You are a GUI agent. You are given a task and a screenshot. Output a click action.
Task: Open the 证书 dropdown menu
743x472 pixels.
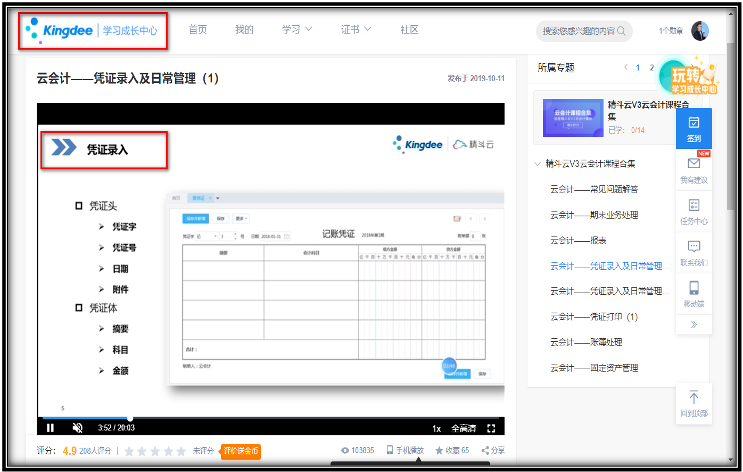tap(356, 30)
